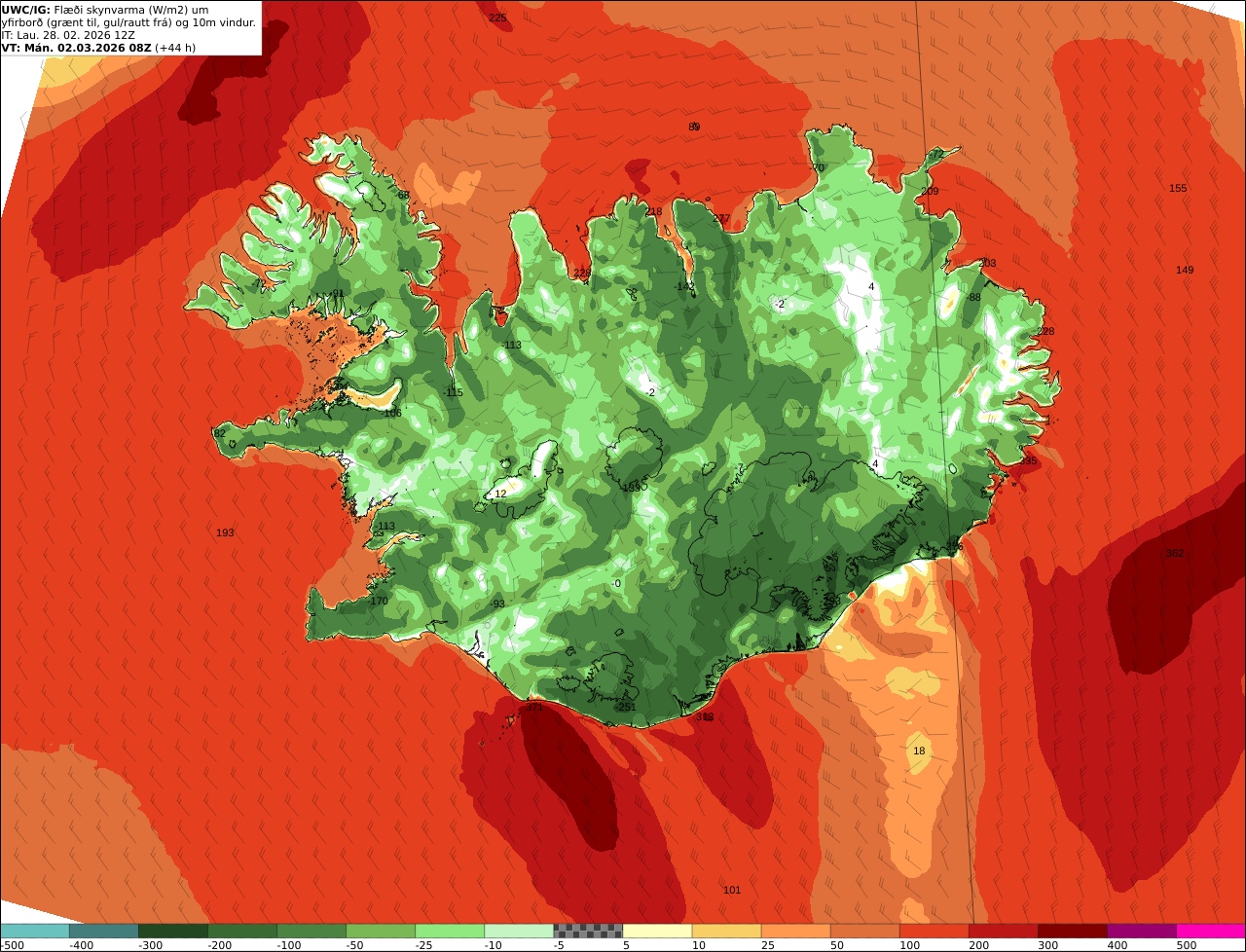Select the teal legend swatch between -400 and -300
Image resolution: width=1246 pixels, height=952 pixels.
105,931
